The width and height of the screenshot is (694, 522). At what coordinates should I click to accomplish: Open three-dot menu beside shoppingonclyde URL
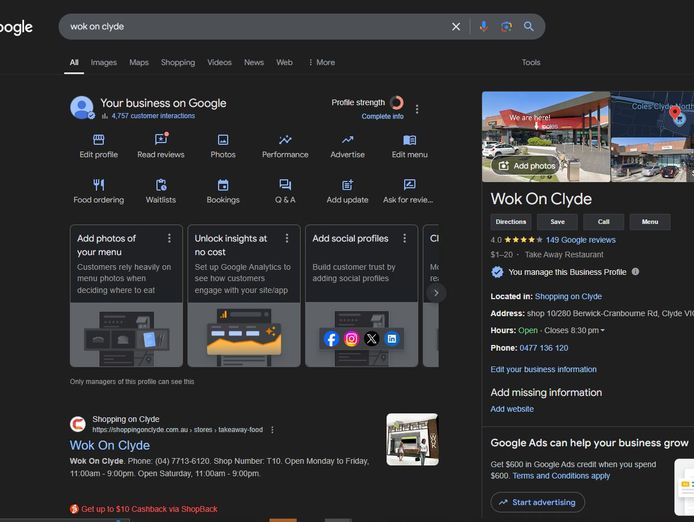click(x=272, y=430)
